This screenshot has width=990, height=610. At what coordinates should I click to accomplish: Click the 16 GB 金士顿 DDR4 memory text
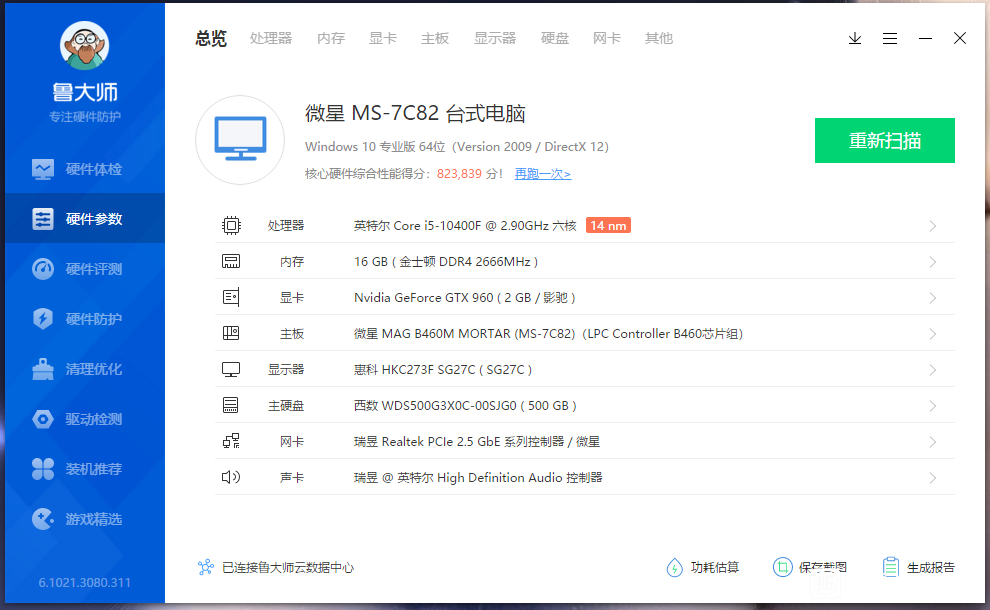pos(446,261)
